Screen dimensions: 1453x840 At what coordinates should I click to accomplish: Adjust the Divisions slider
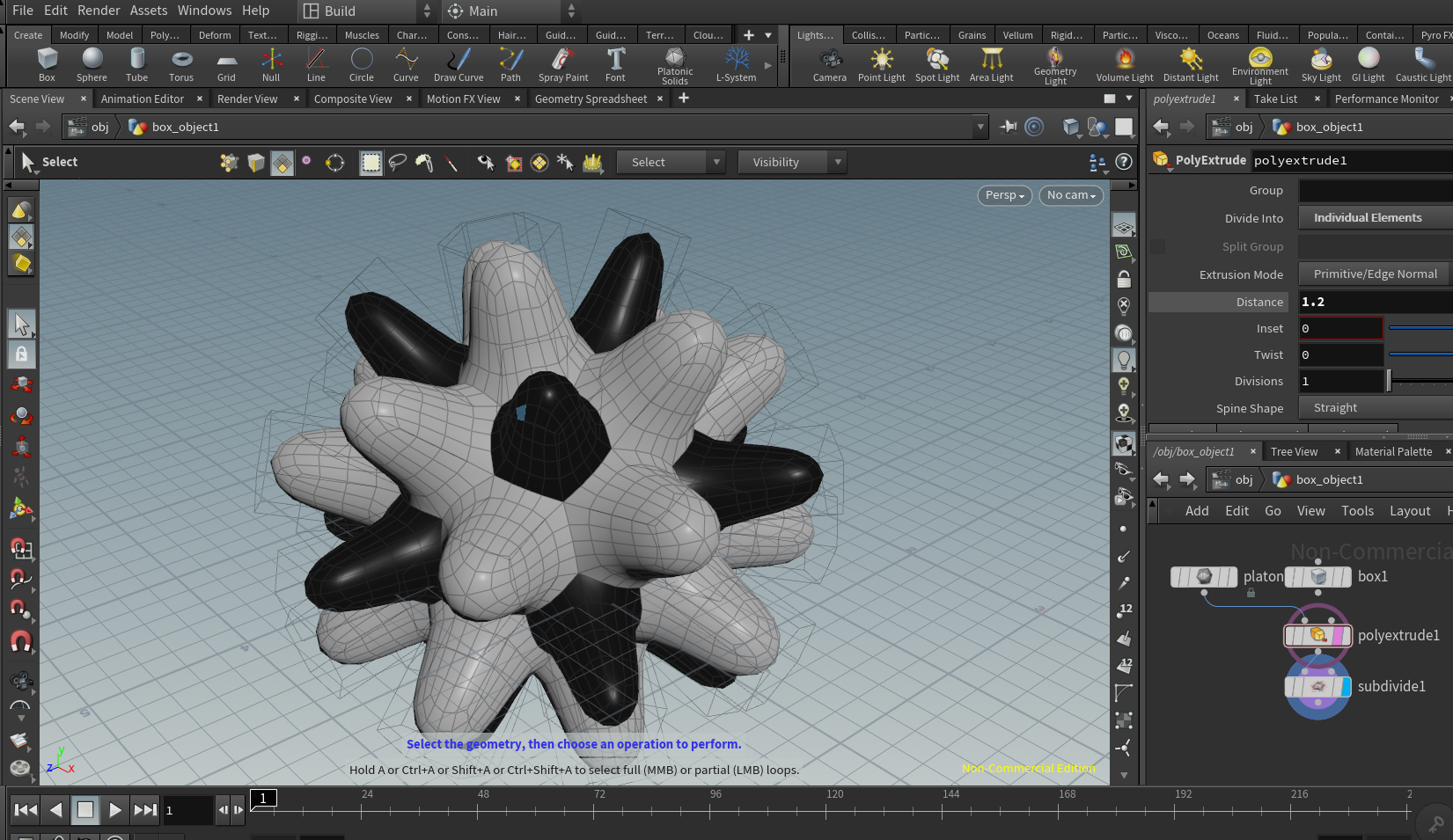[x=1391, y=381]
